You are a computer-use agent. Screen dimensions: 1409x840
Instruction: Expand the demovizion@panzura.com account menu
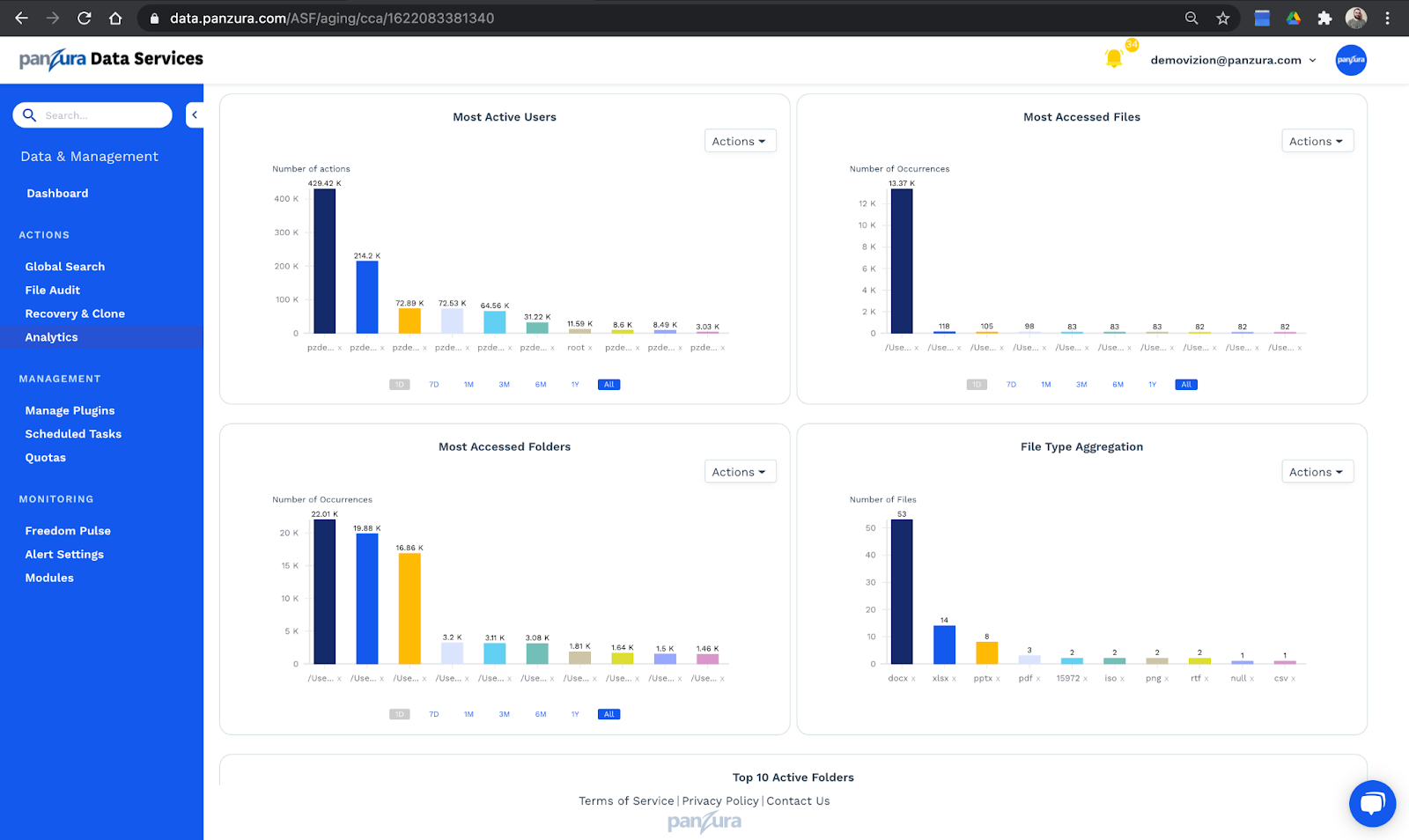pyautogui.click(x=1233, y=60)
